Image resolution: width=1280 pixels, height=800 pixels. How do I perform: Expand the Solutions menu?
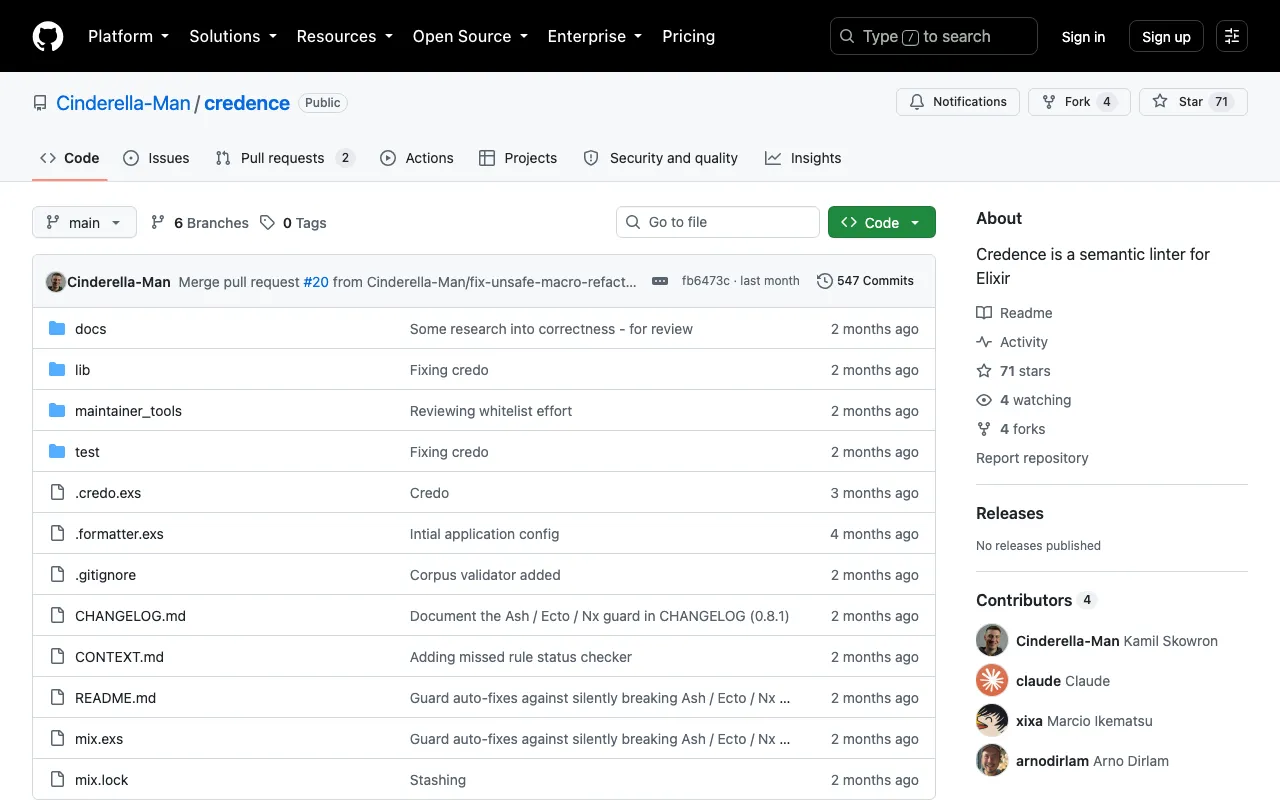coord(232,36)
